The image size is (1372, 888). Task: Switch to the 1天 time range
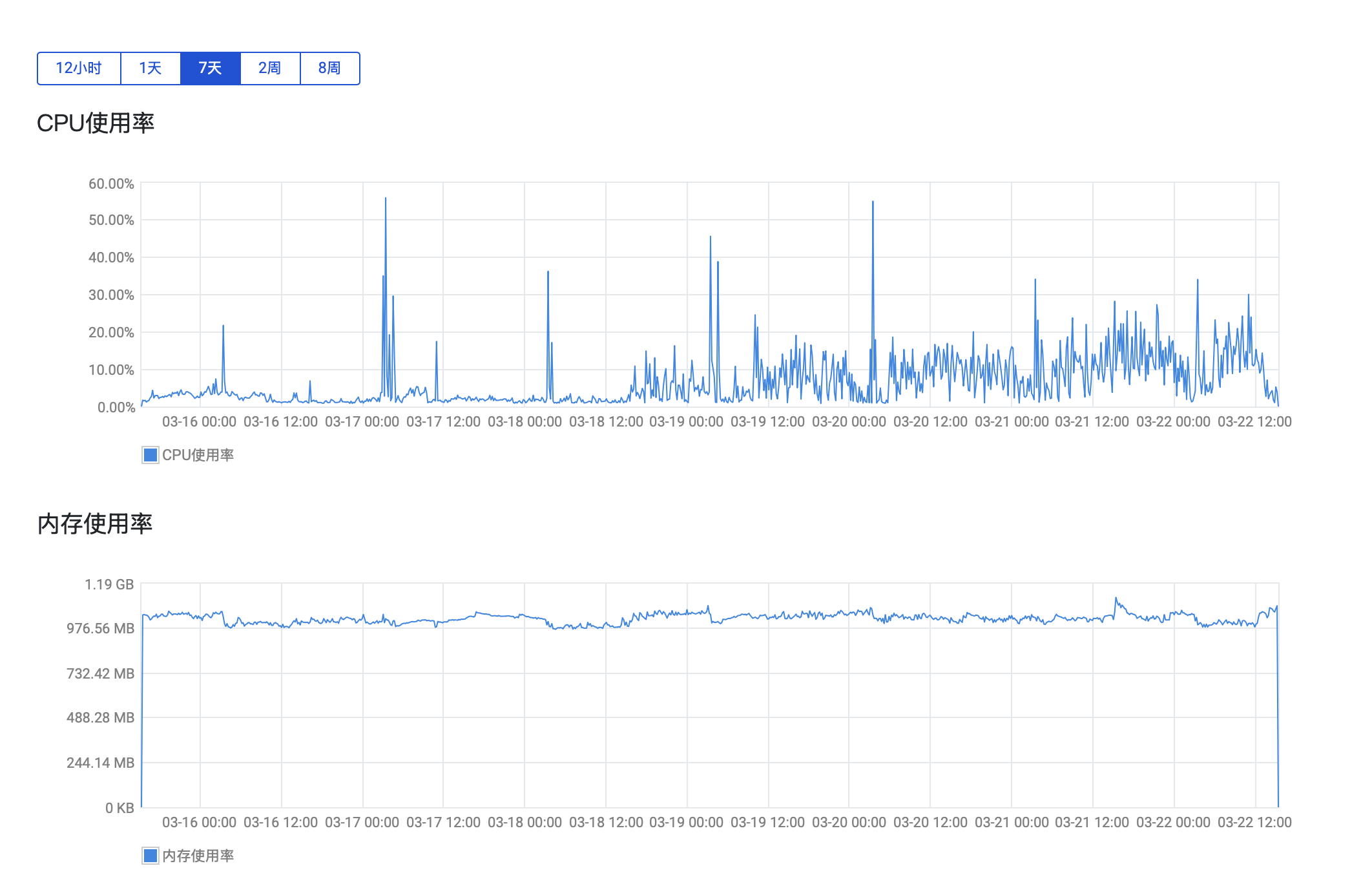click(x=151, y=69)
